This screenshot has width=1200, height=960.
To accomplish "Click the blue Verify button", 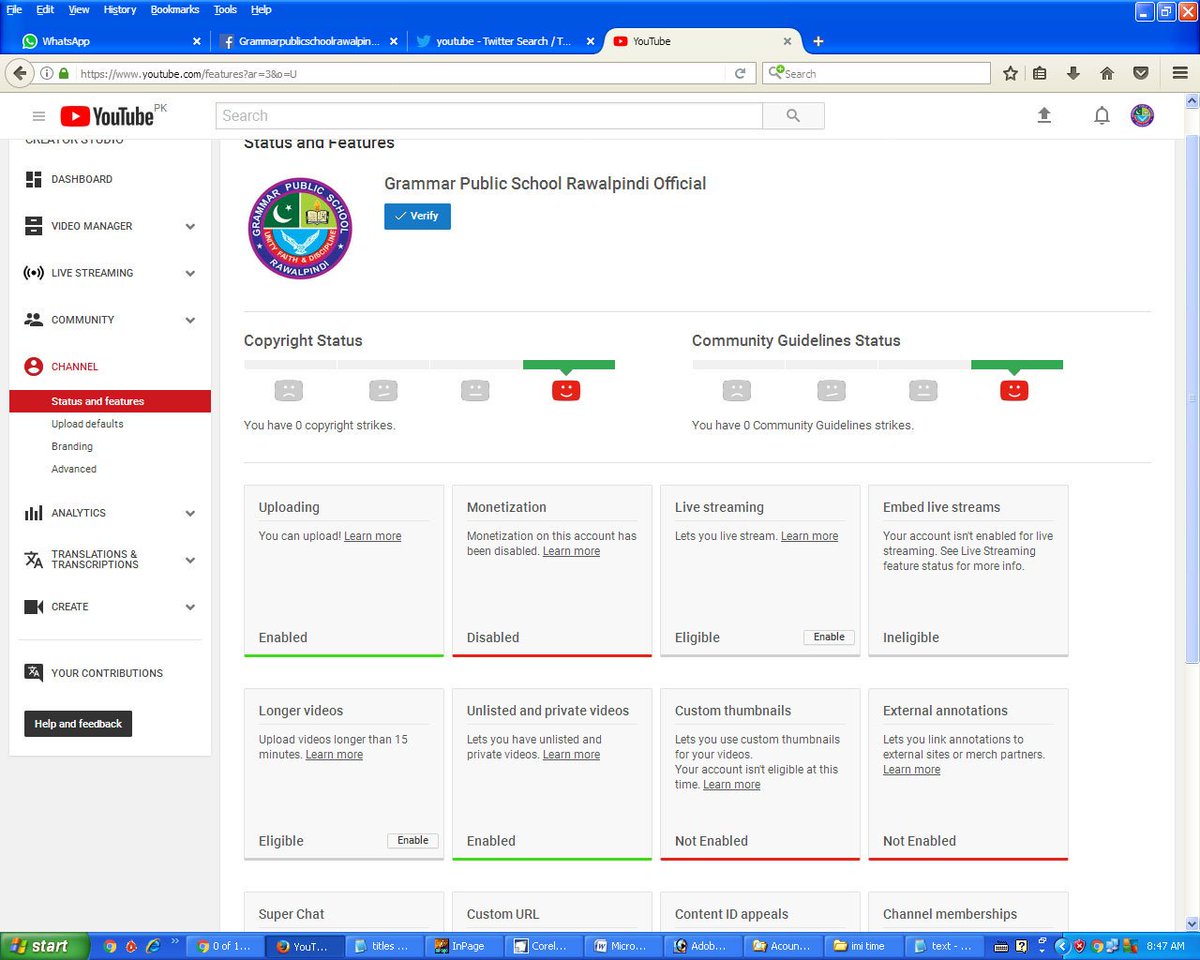I will (x=417, y=216).
